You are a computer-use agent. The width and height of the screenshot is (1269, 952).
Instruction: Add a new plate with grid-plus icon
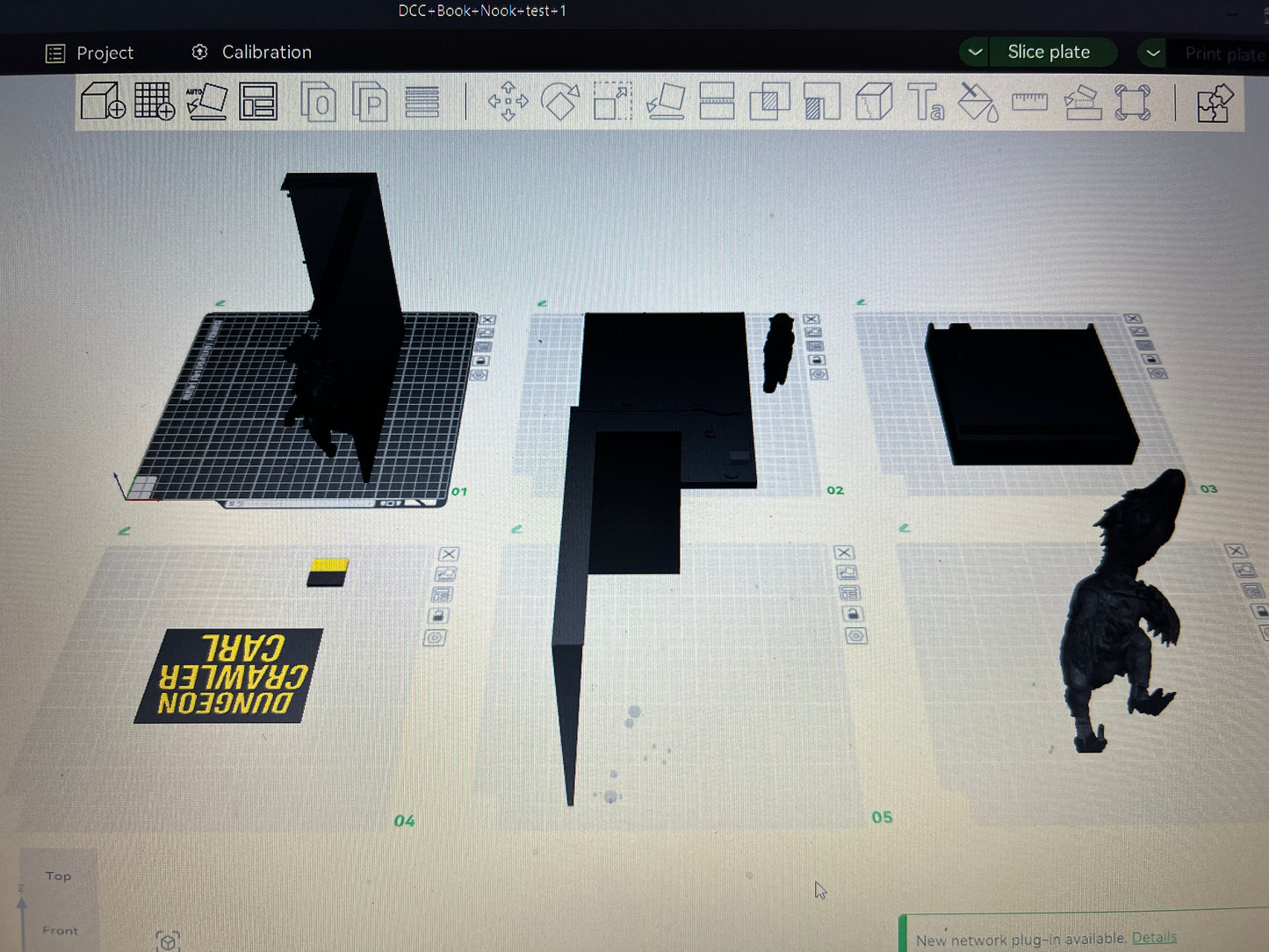[x=154, y=102]
